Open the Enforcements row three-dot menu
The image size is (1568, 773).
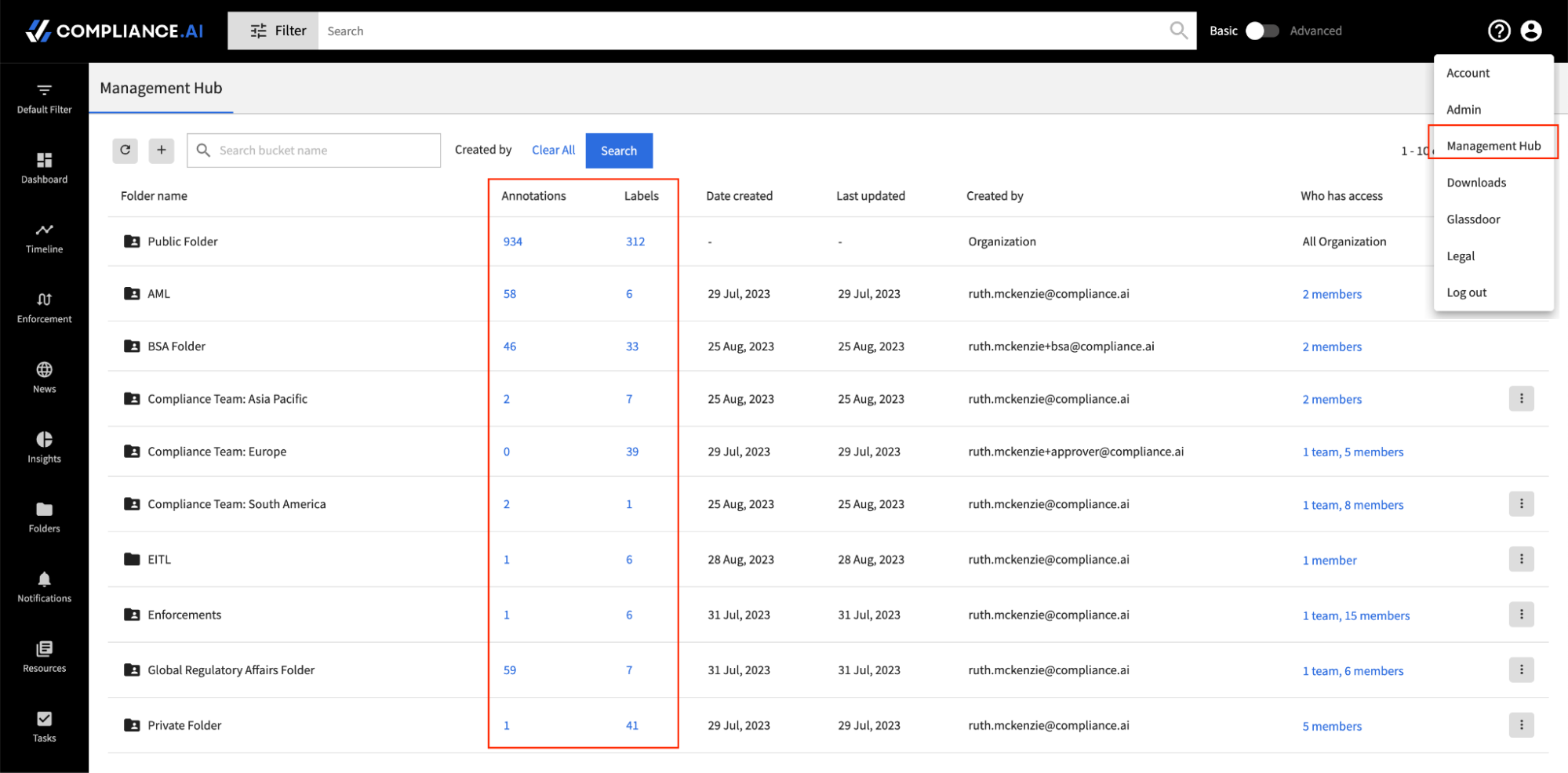click(1522, 615)
